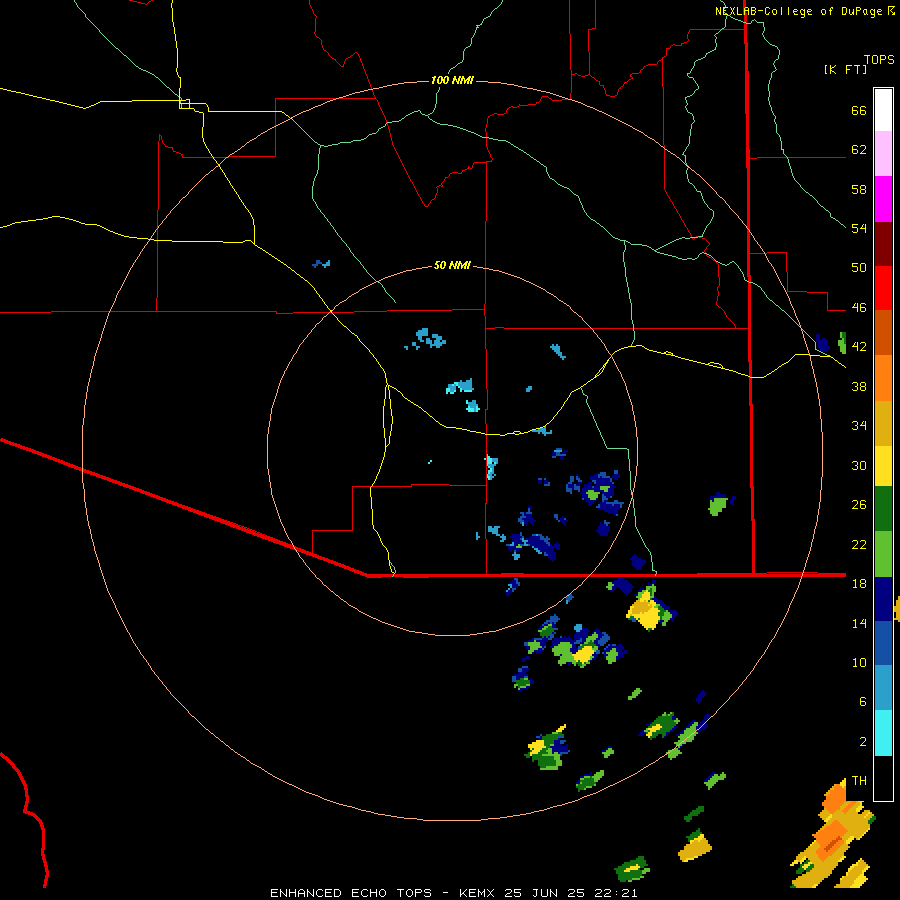Pick the yellow legend swatch near 30
The height and width of the screenshot is (900, 900).
tap(883, 466)
